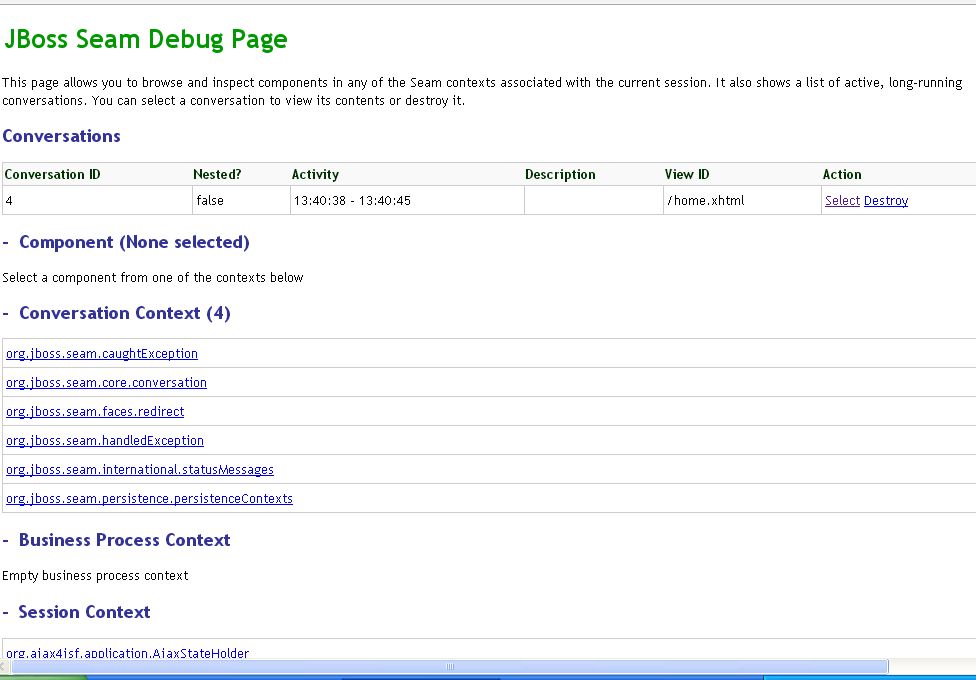This screenshot has height=680, width=976.
Task: Click the Conversations section heading
Action: coord(62,136)
